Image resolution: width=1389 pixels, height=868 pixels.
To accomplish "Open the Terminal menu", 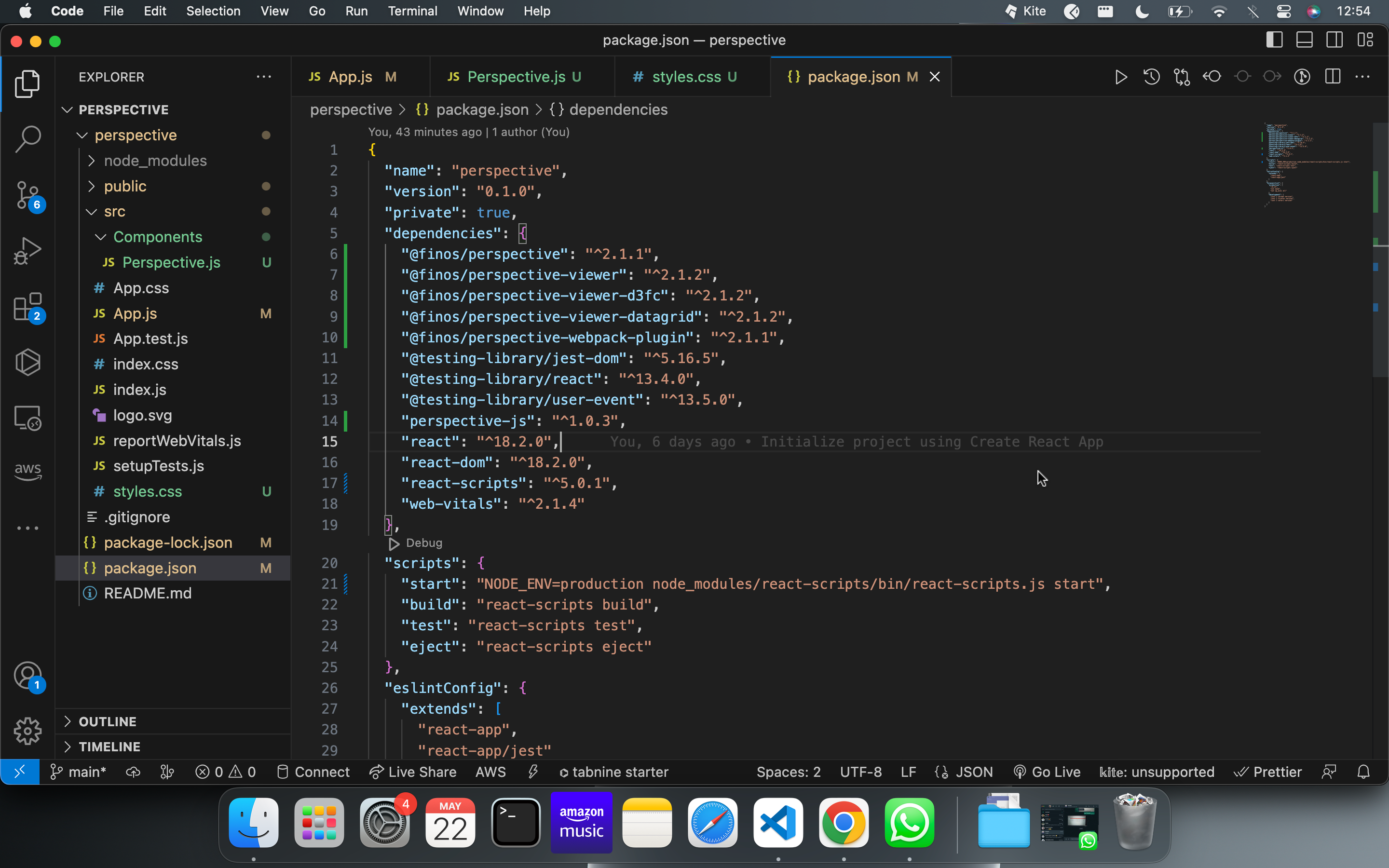I will coord(412,11).
